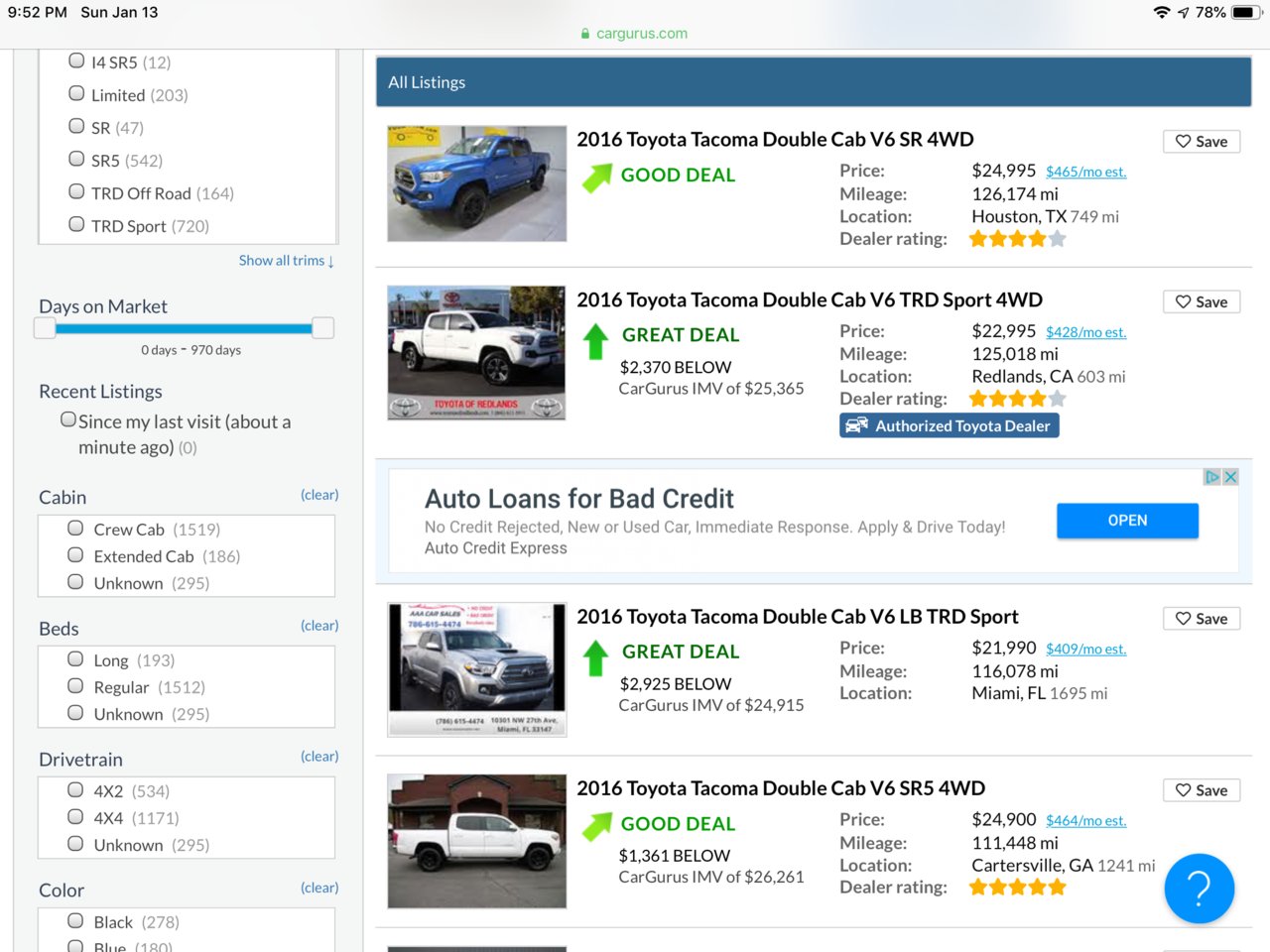Click Houston dealer star rating
The image size is (1270, 952).
point(1017,239)
